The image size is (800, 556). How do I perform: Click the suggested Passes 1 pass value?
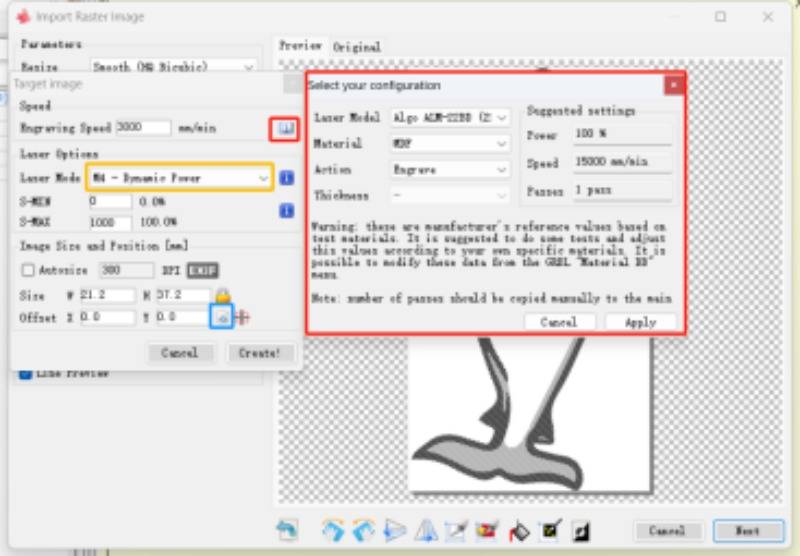(x=622, y=191)
